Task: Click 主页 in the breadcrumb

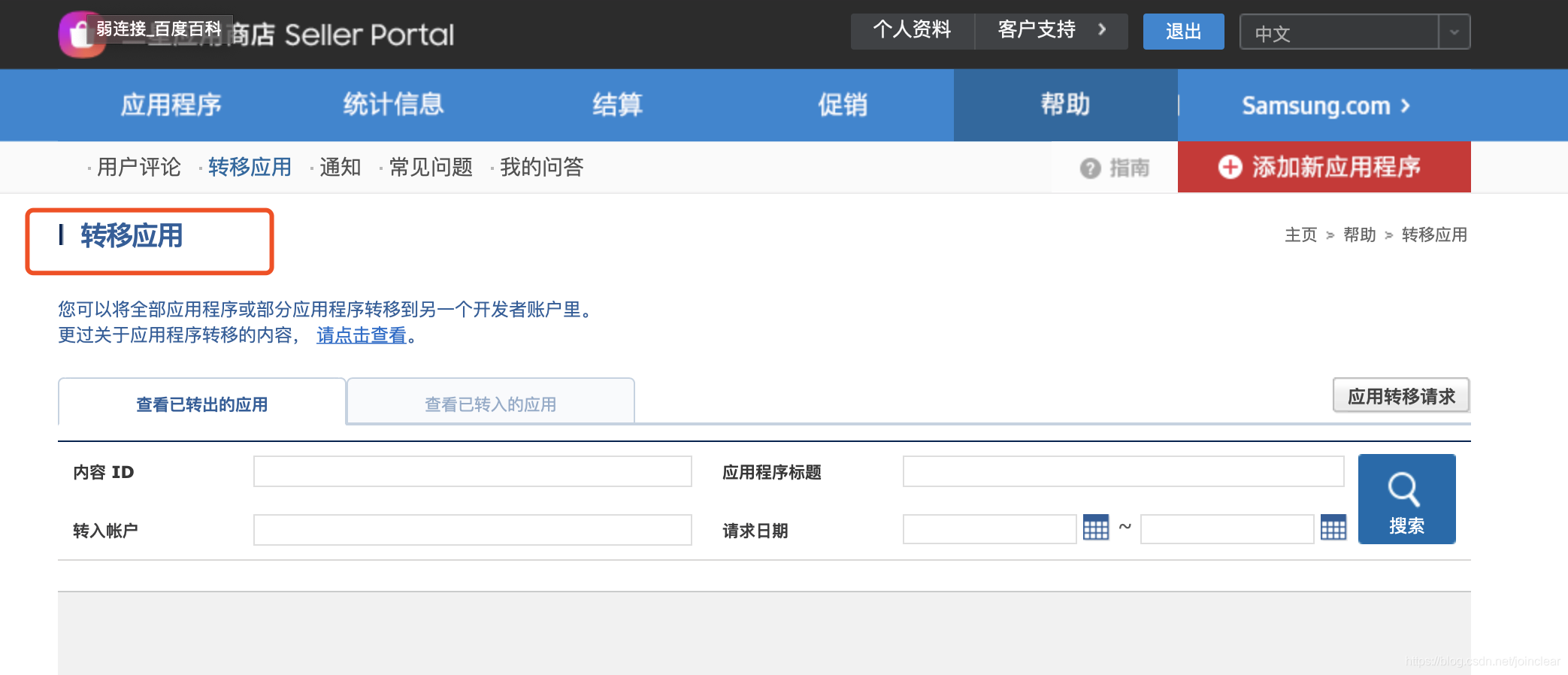Action: [x=1300, y=235]
